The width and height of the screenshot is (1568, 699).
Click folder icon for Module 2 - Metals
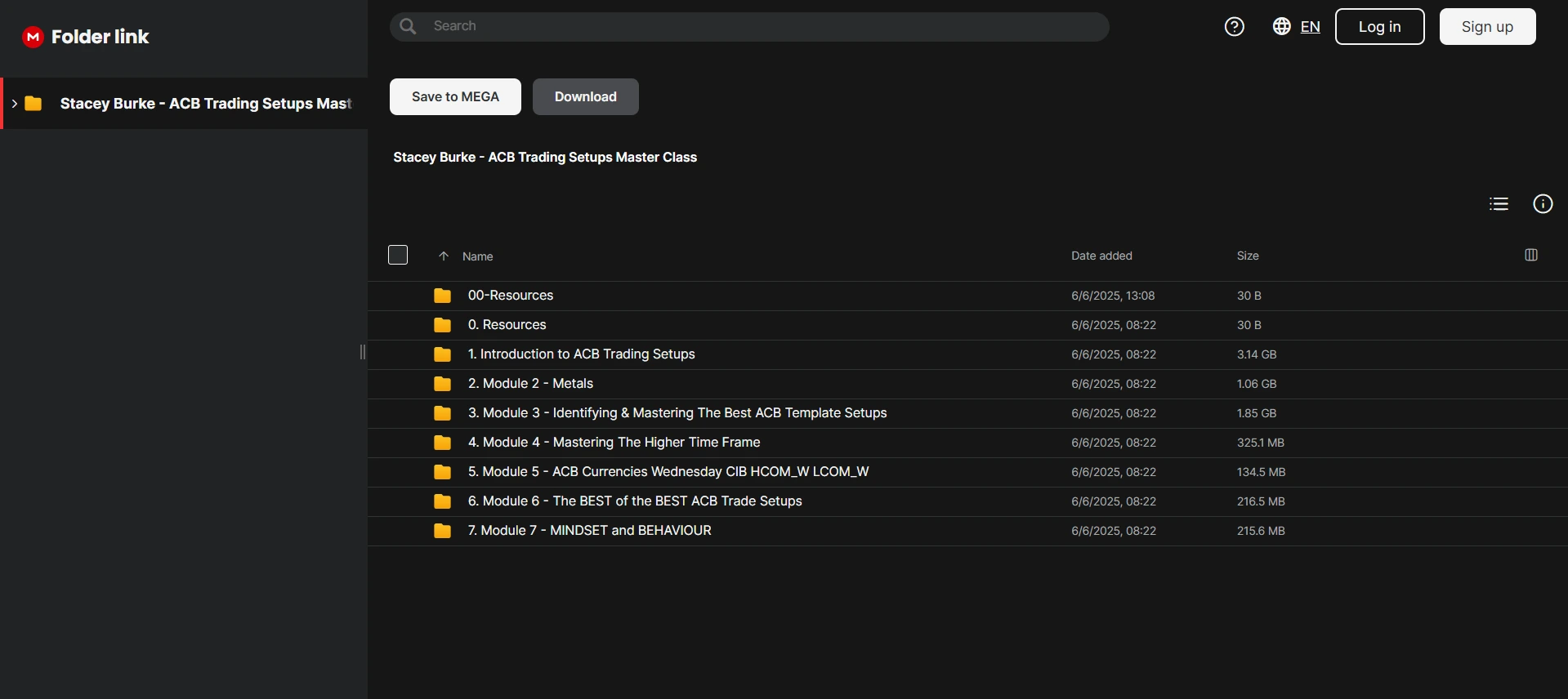click(442, 384)
